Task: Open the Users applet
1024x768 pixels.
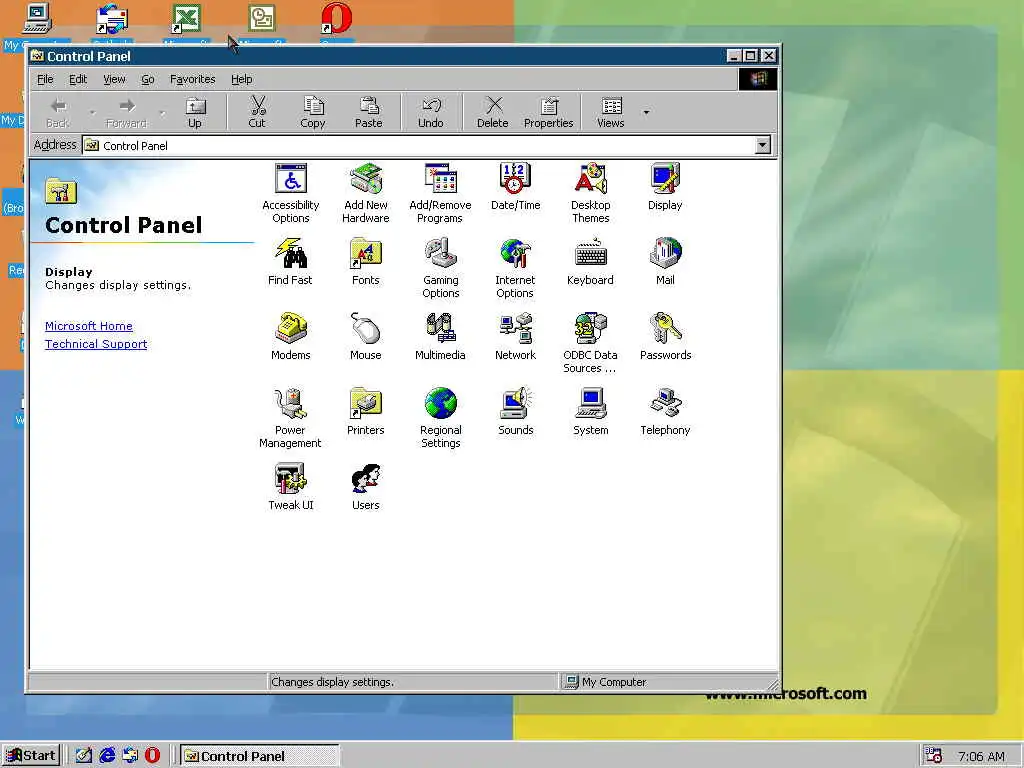Action: 365,487
